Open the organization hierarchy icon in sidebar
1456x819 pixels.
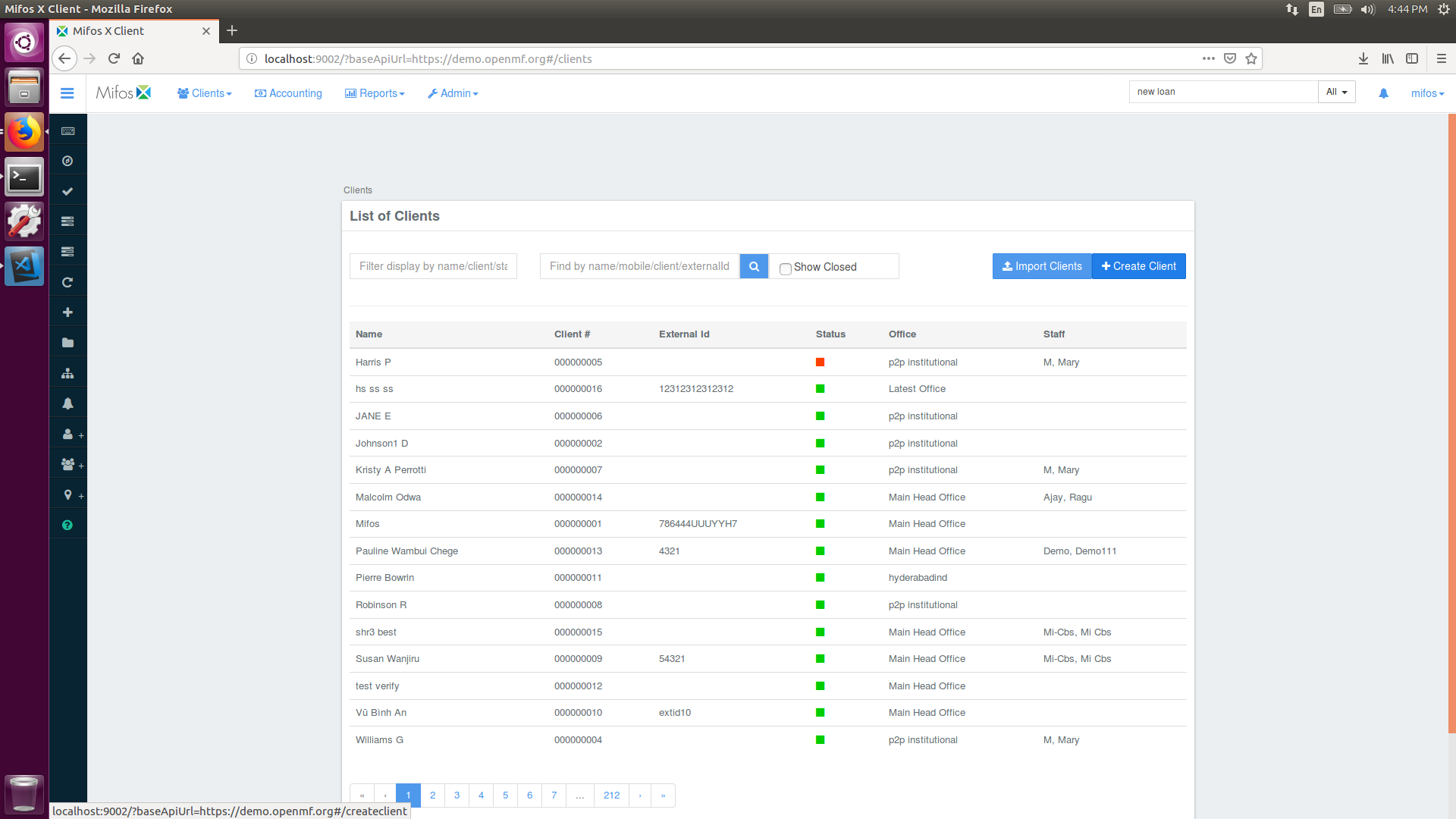[x=67, y=372]
